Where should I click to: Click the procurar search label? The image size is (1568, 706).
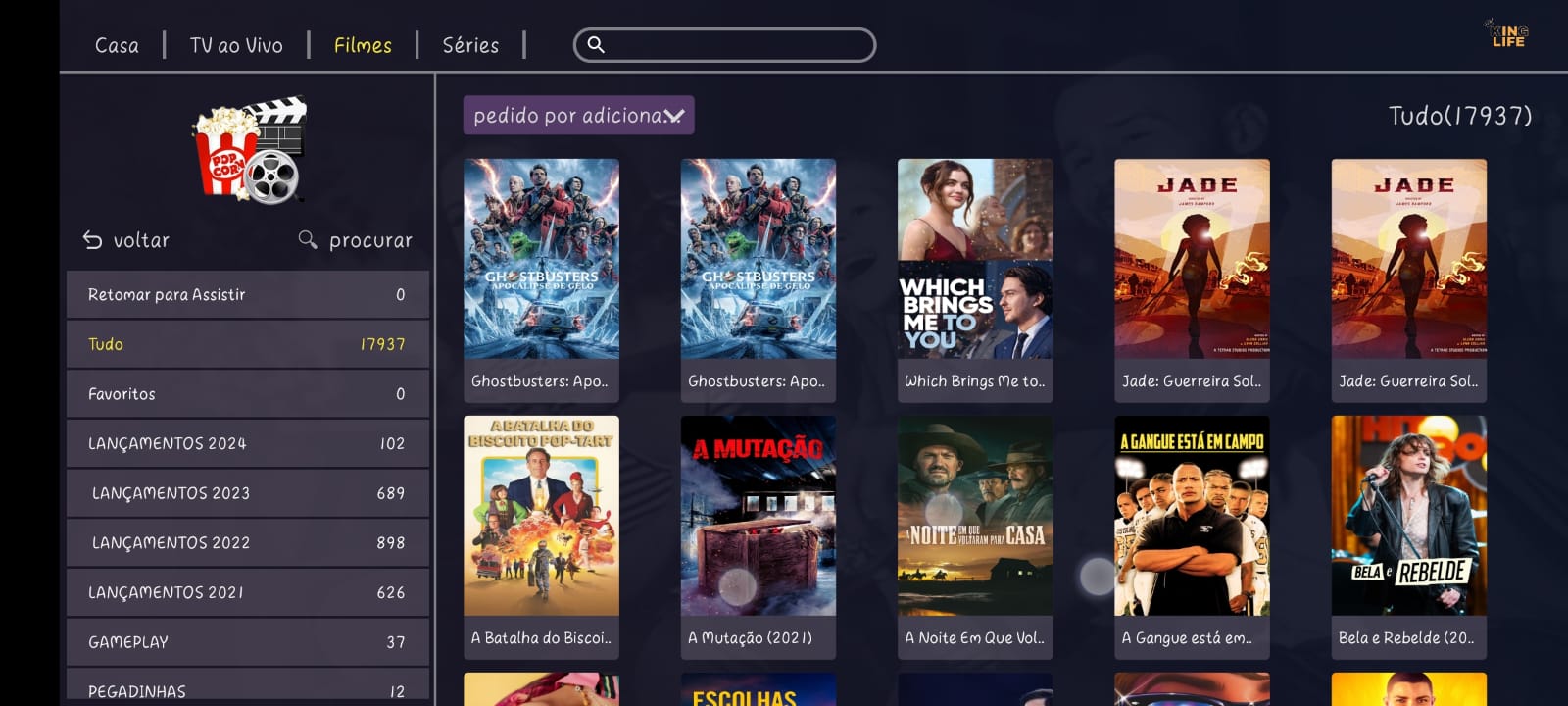tap(370, 240)
